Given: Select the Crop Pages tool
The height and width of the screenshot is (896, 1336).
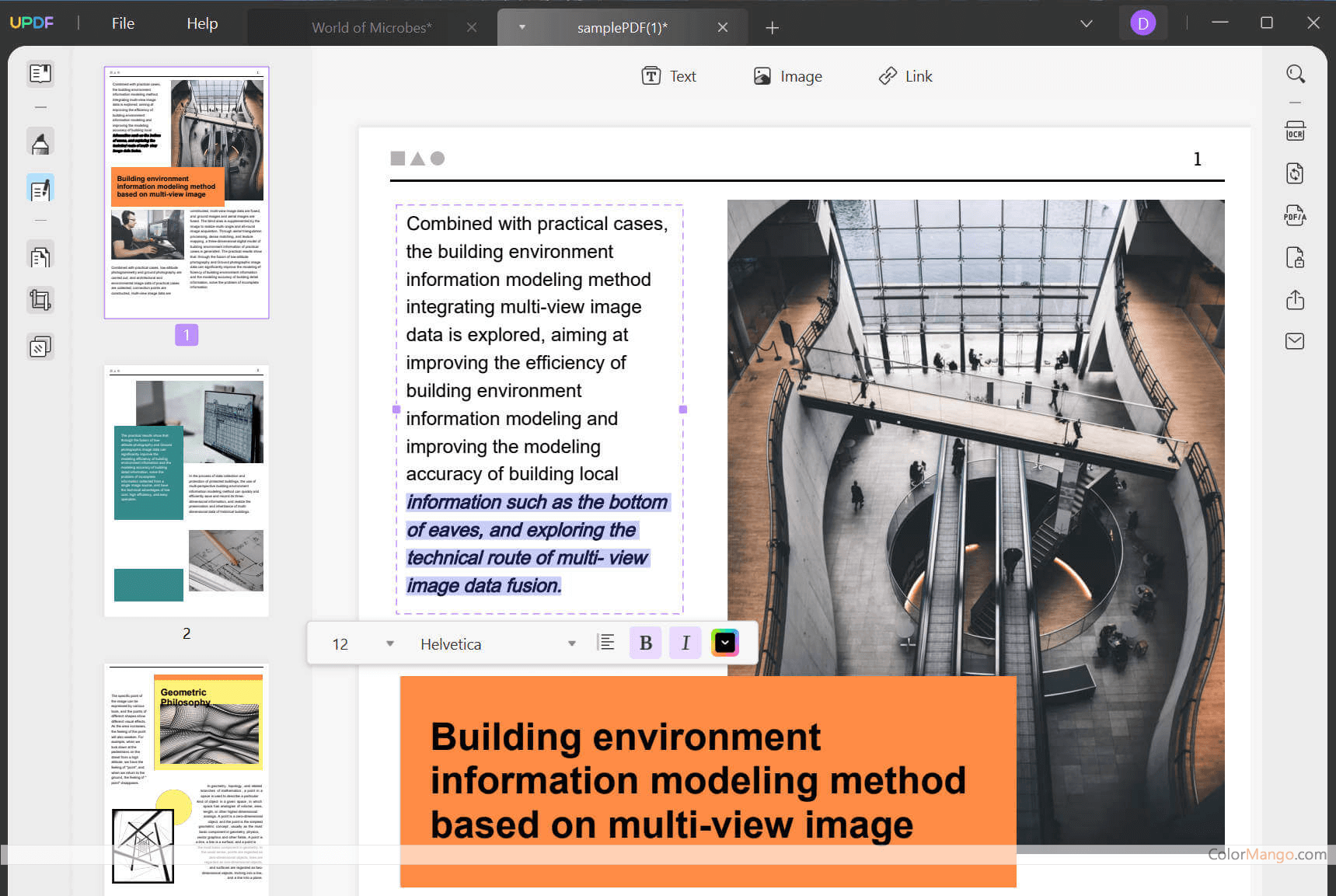Looking at the screenshot, I should click(40, 300).
